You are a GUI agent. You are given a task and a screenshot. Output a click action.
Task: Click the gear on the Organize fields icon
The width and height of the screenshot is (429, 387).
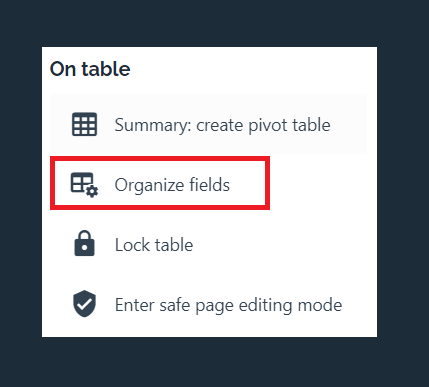tap(92, 191)
